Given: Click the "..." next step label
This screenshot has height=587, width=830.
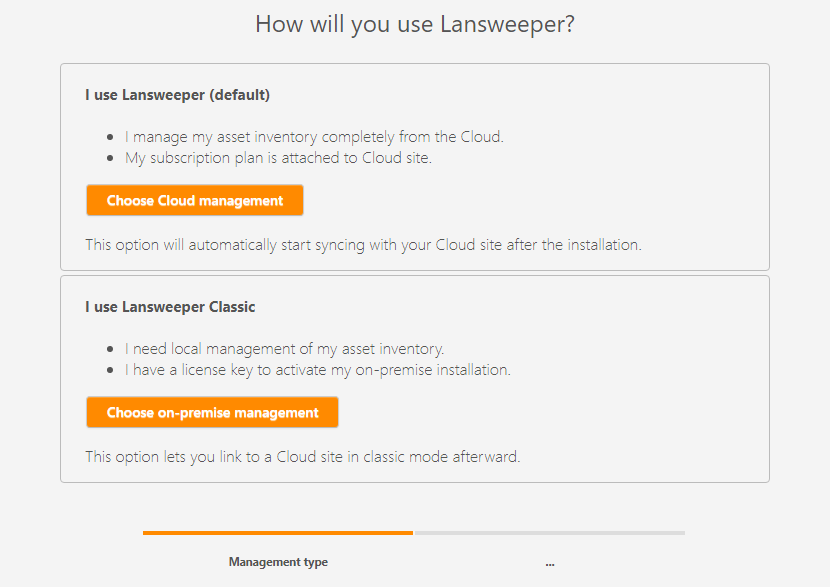Looking at the screenshot, I should (x=550, y=563).
